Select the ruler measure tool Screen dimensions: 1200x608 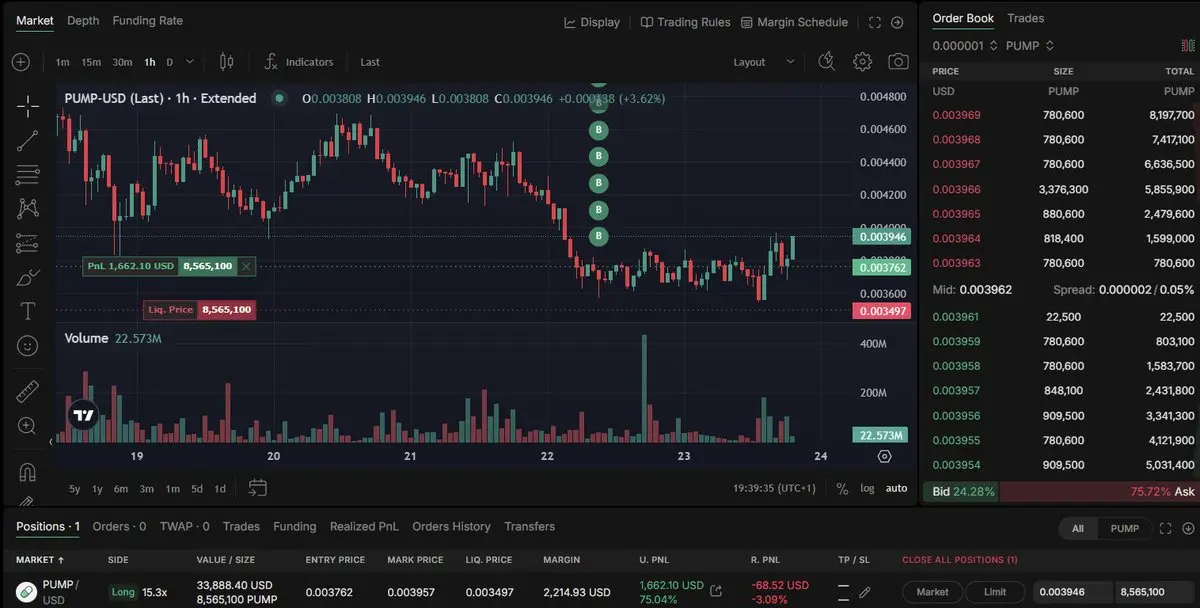pos(27,391)
